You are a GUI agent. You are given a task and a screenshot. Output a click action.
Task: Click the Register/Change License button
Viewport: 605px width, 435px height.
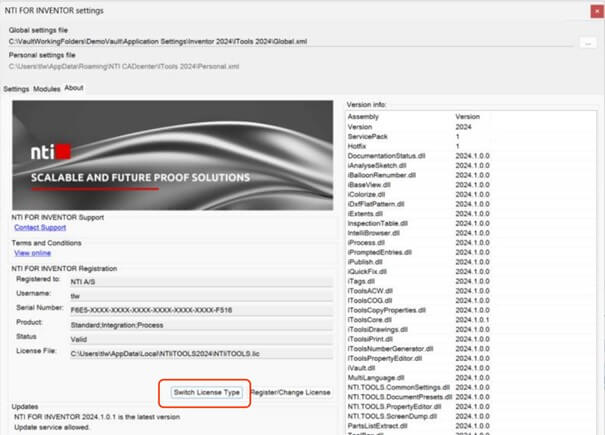(291, 393)
